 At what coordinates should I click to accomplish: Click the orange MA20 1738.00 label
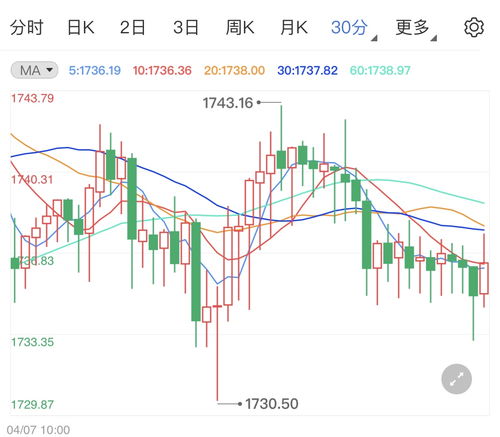click(234, 70)
